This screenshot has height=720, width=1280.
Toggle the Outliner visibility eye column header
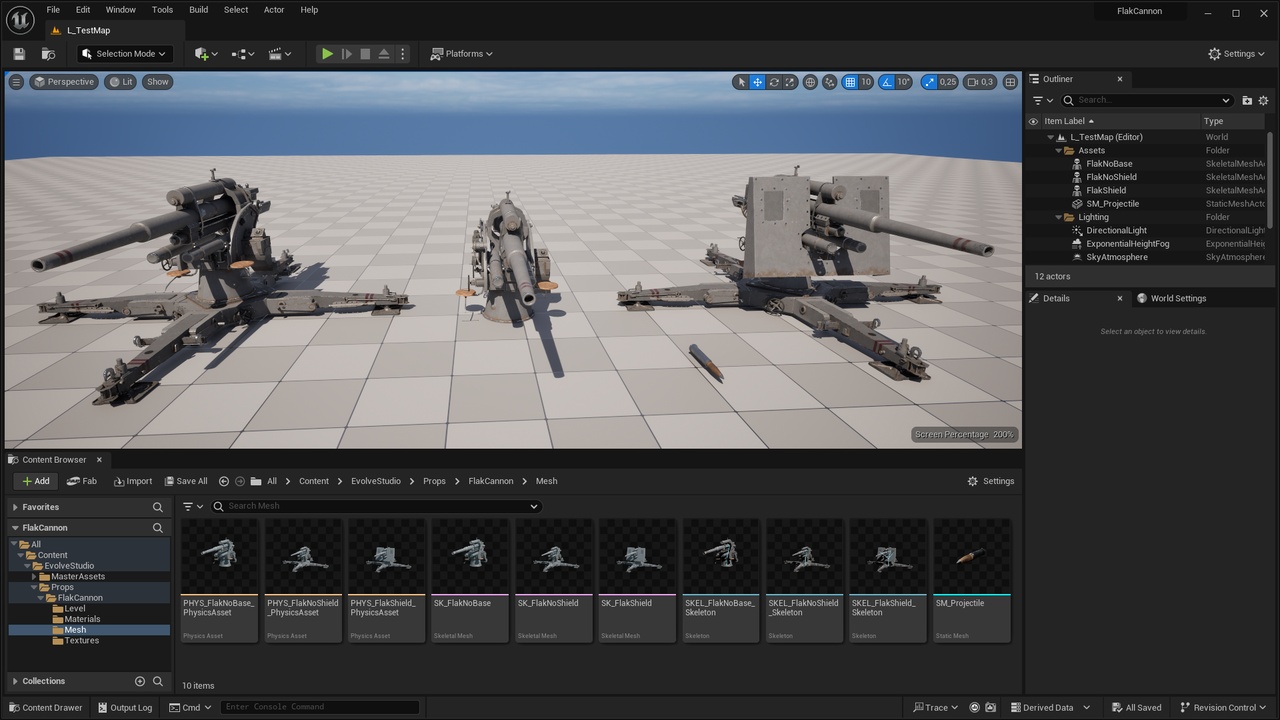1033,121
